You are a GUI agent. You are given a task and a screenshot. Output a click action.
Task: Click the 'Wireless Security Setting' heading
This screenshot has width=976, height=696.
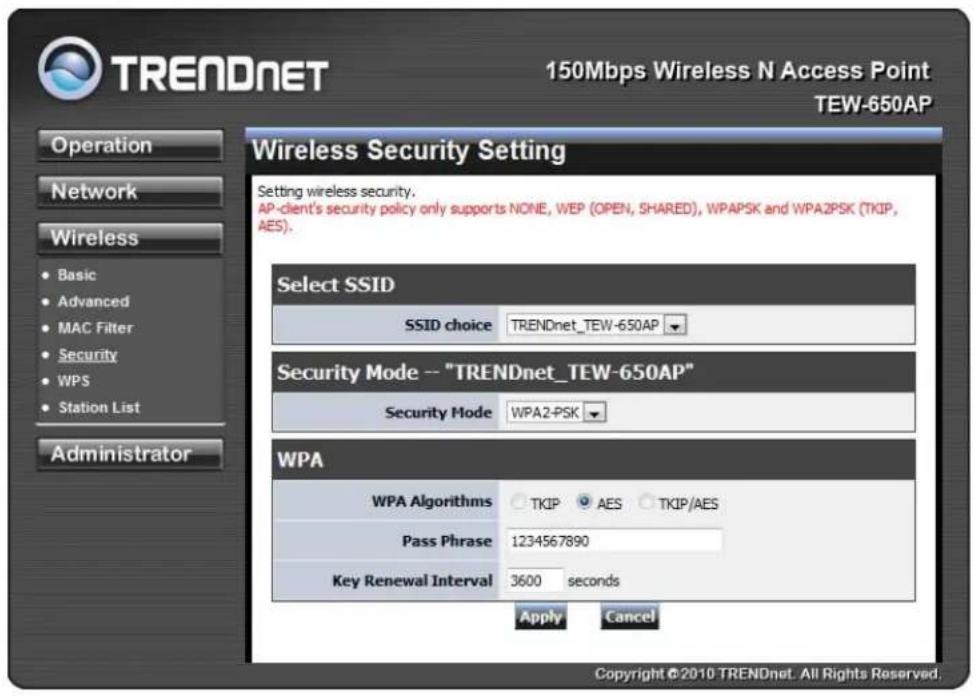tap(409, 151)
